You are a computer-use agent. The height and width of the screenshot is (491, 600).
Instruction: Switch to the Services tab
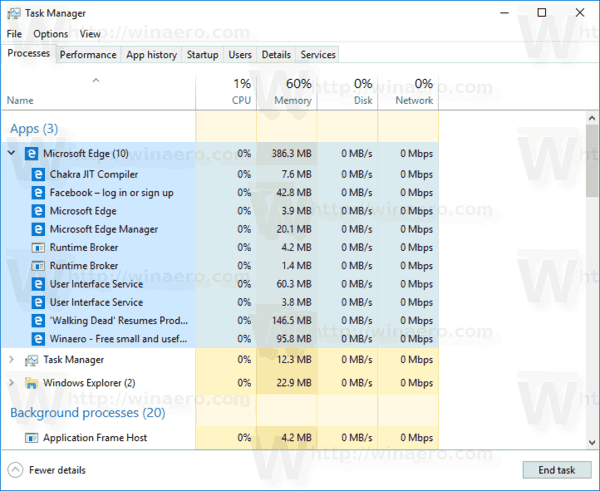(318, 55)
